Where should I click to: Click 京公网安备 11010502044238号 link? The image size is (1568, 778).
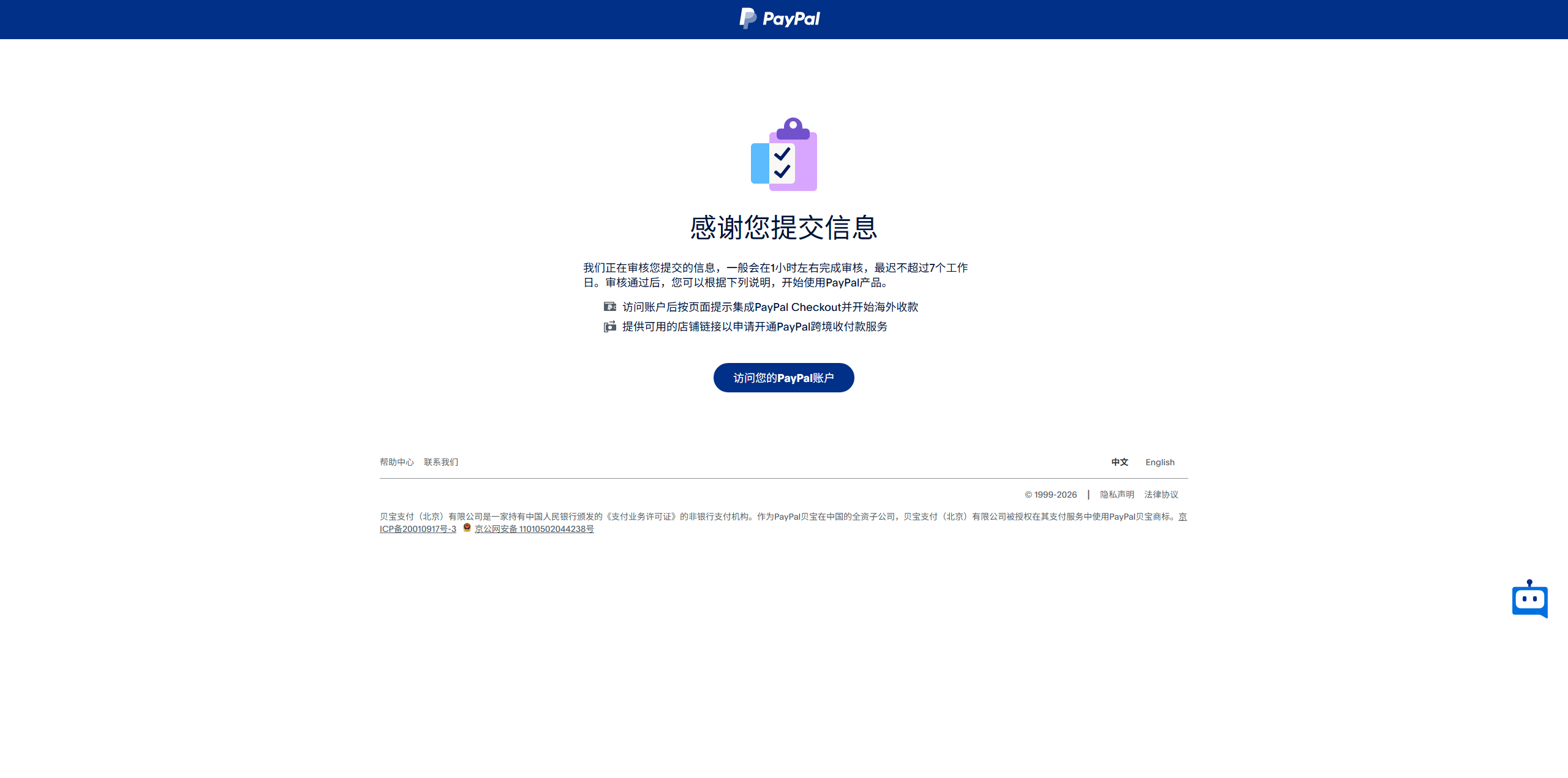(x=533, y=529)
